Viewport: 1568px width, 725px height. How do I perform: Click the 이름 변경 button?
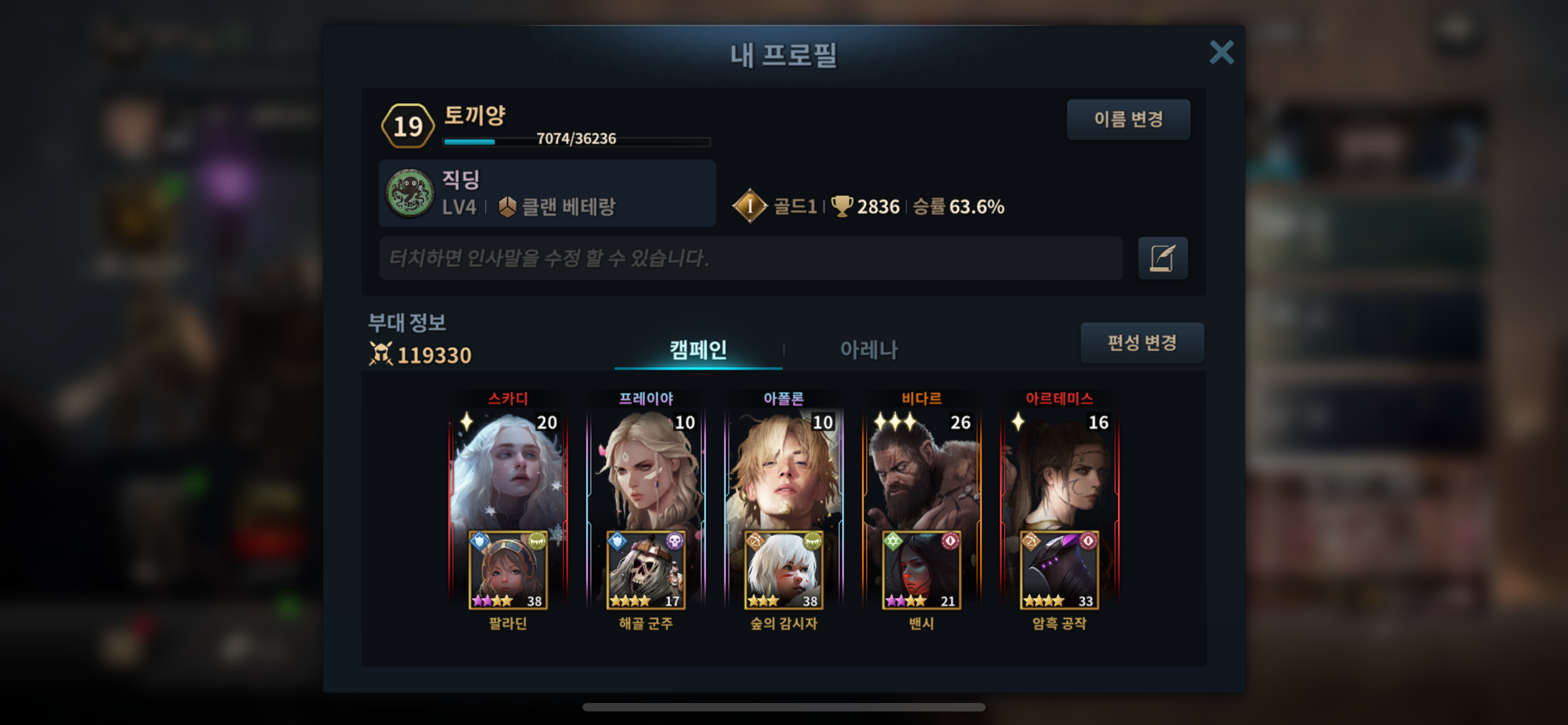click(x=1128, y=119)
